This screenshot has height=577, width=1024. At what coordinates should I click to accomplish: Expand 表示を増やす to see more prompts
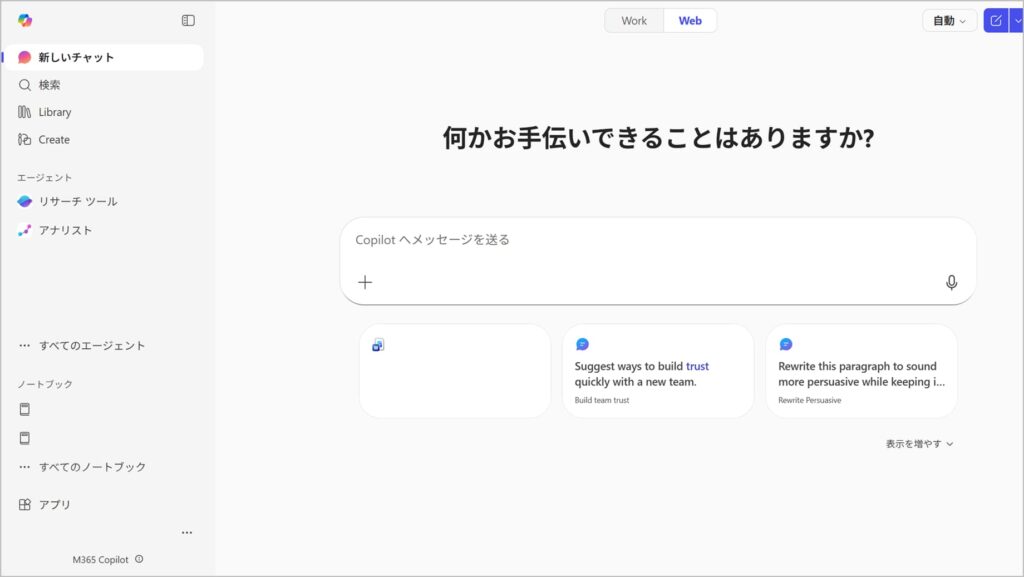920,444
